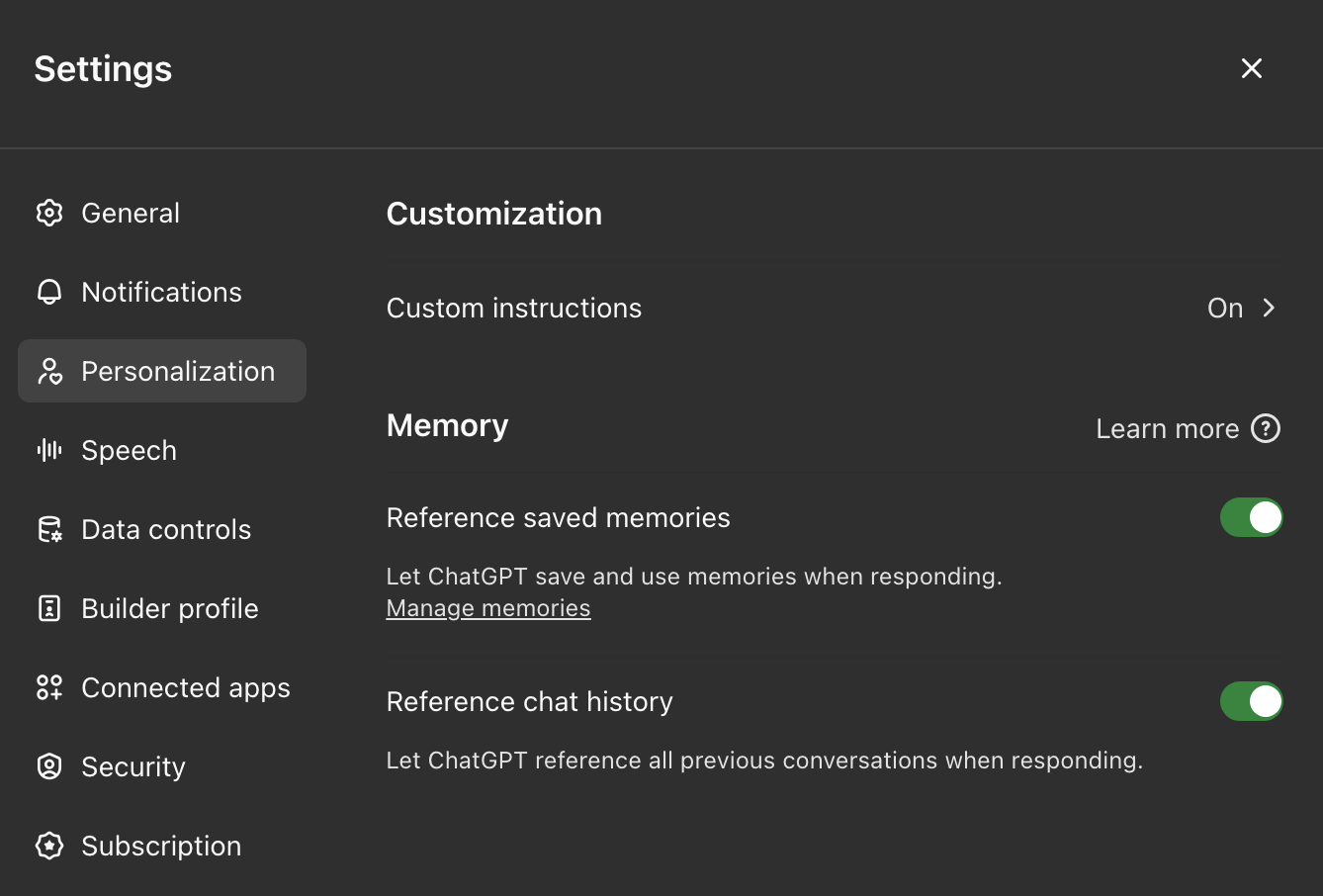Click 'Let ChatGPT save and use memories' description
This screenshot has width=1323, height=896.
pos(694,577)
